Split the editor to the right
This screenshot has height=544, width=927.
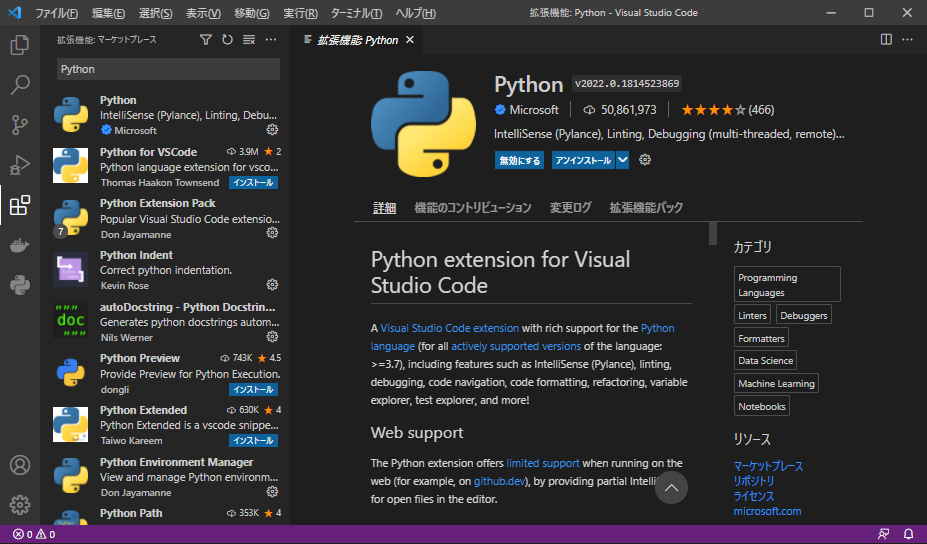pyautogui.click(x=886, y=40)
